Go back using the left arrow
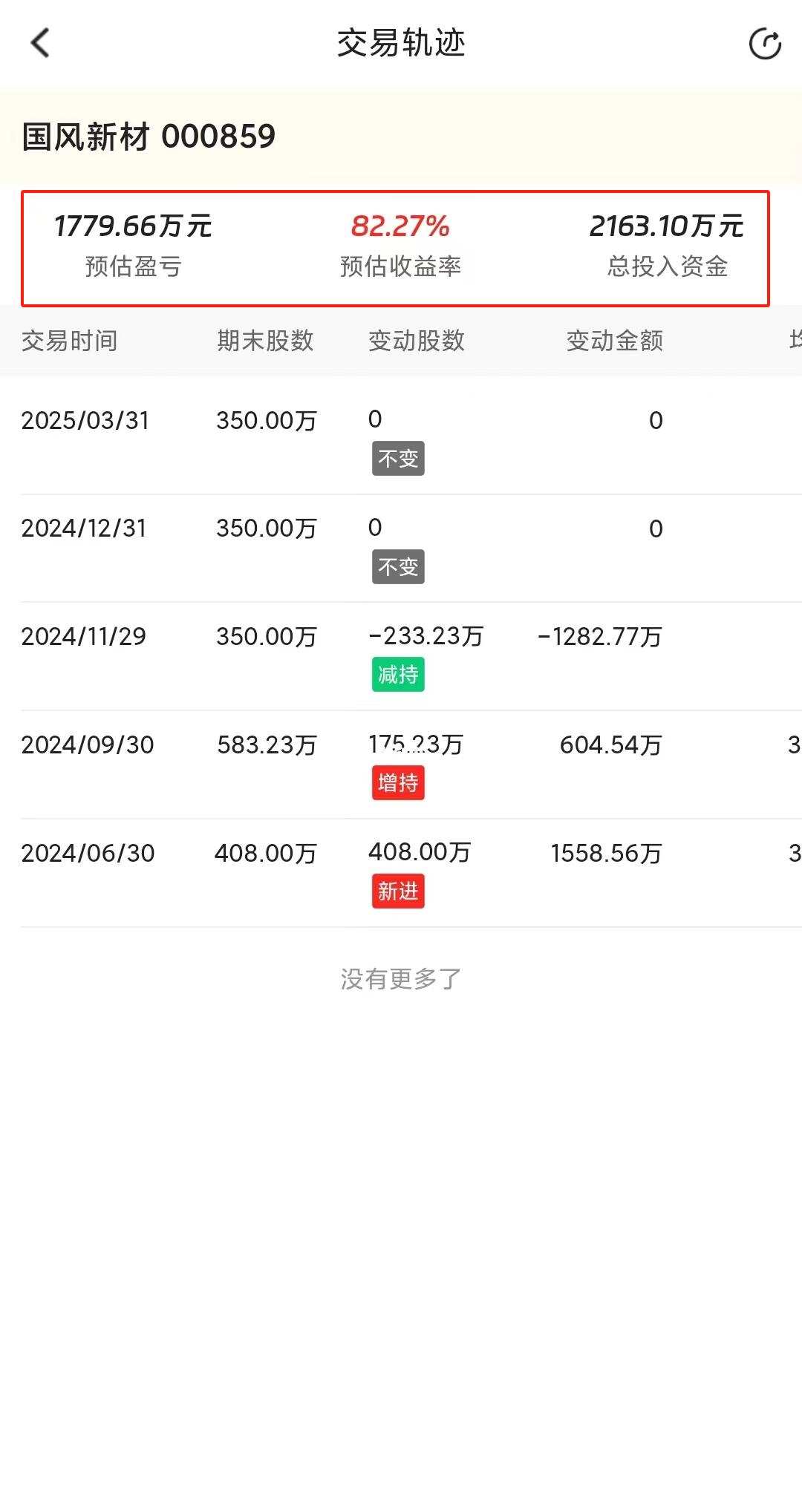The image size is (802, 1512). [x=40, y=43]
